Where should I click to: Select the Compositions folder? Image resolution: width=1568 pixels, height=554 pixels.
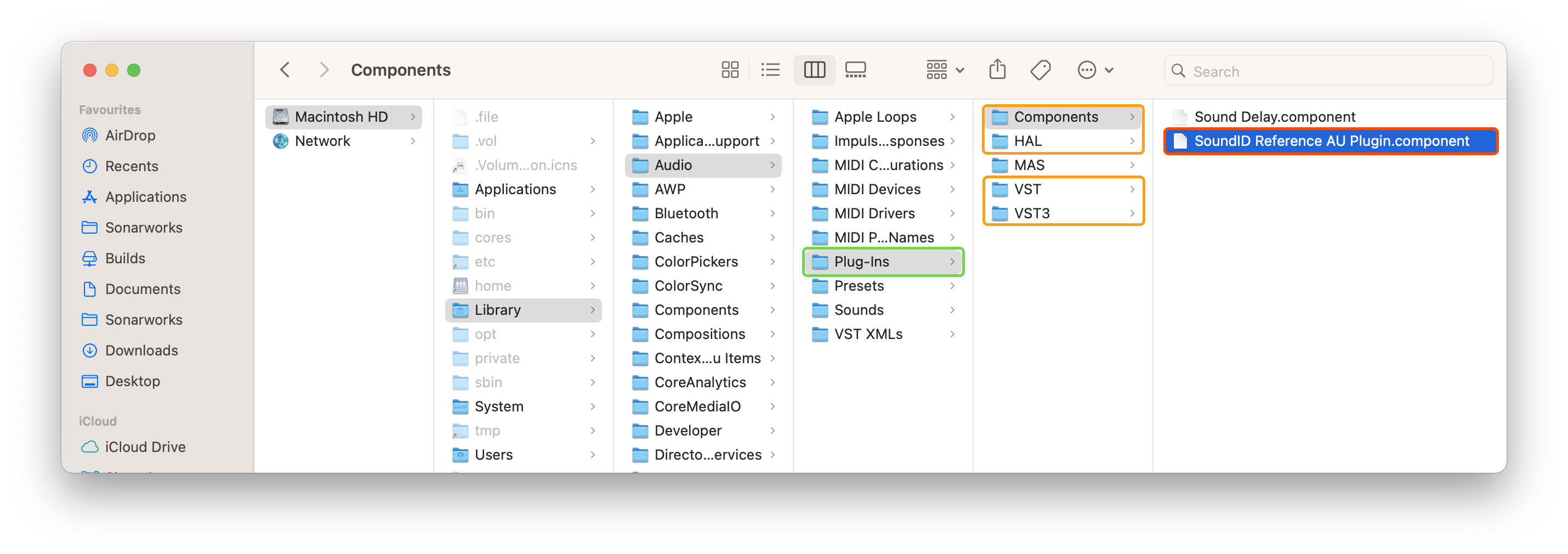(703, 334)
